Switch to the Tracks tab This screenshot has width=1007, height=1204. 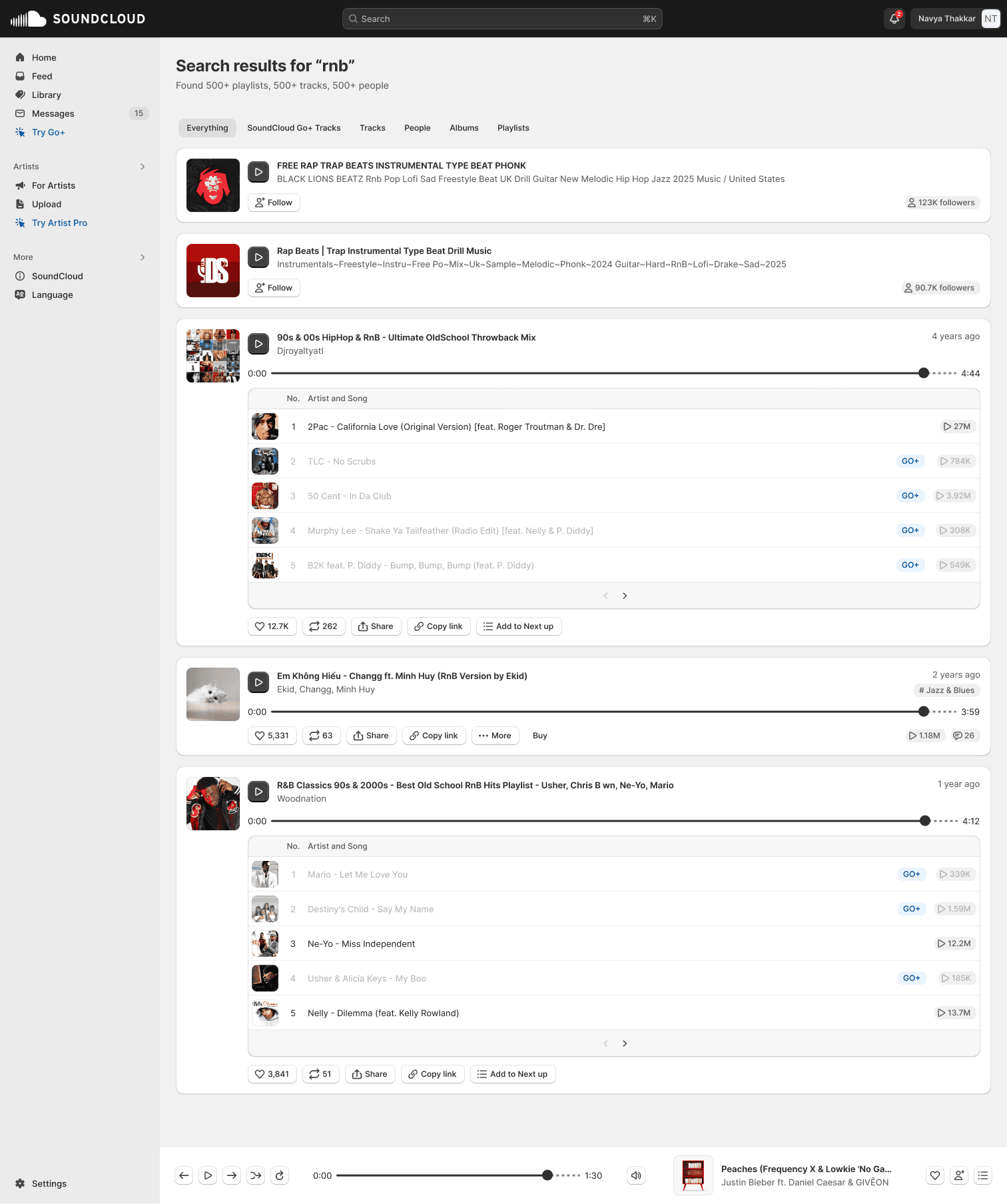tap(372, 128)
